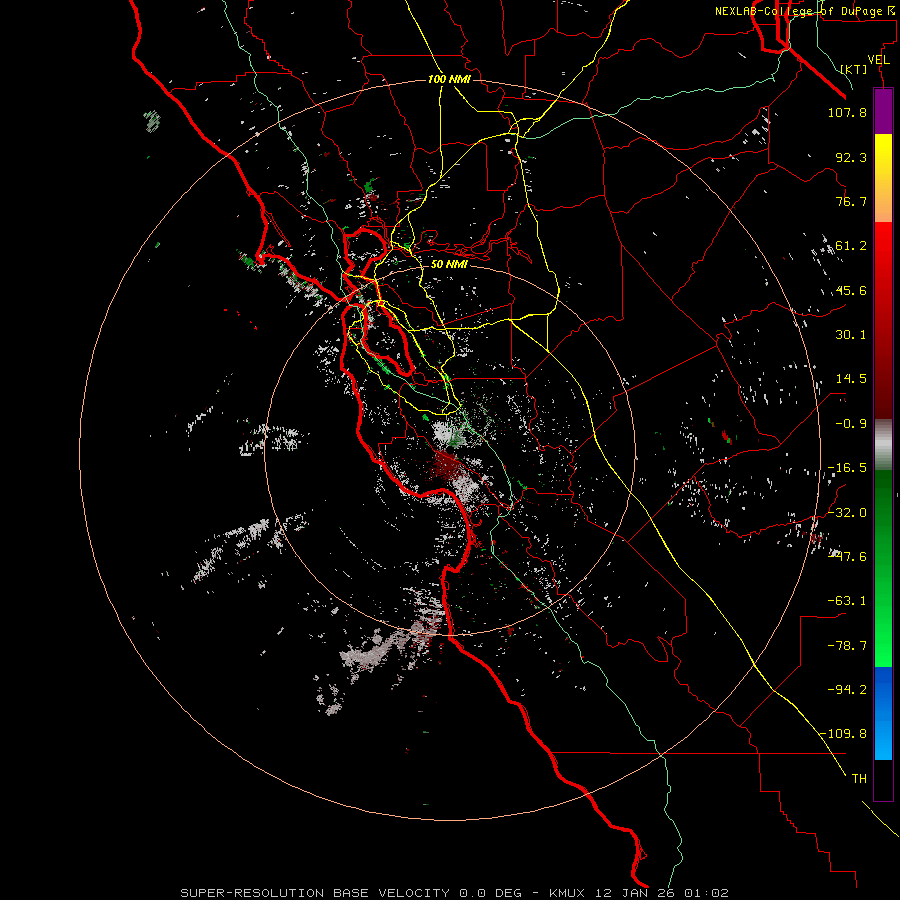Click the 100 NMI range ring label

(x=449, y=79)
